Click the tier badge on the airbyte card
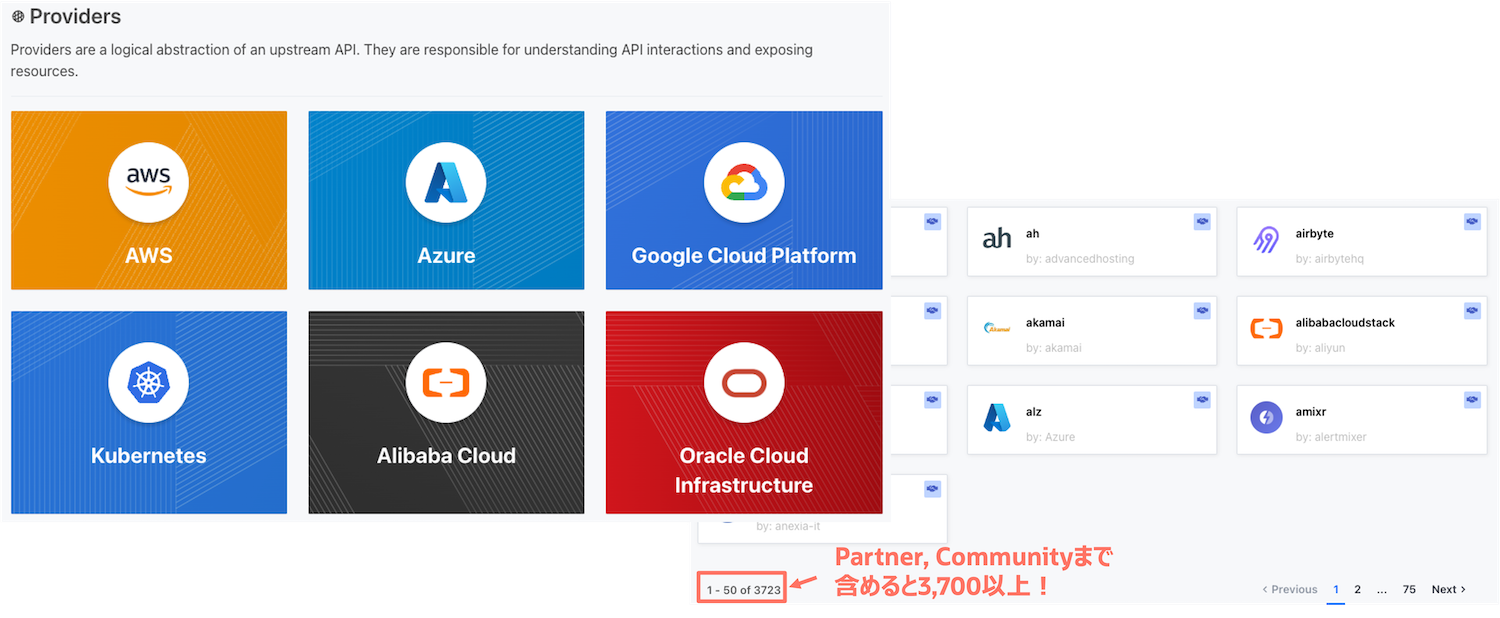1500x618 pixels. (x=1472, y=221)
